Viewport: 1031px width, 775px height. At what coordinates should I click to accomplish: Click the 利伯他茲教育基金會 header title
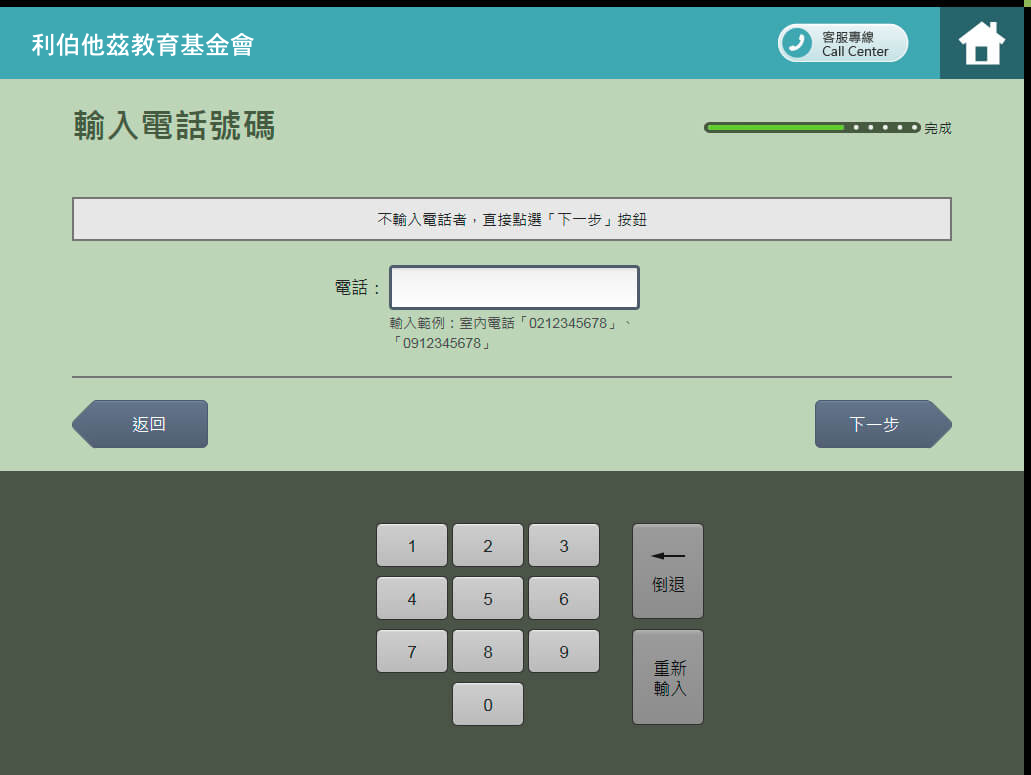(x=143, y=44)
